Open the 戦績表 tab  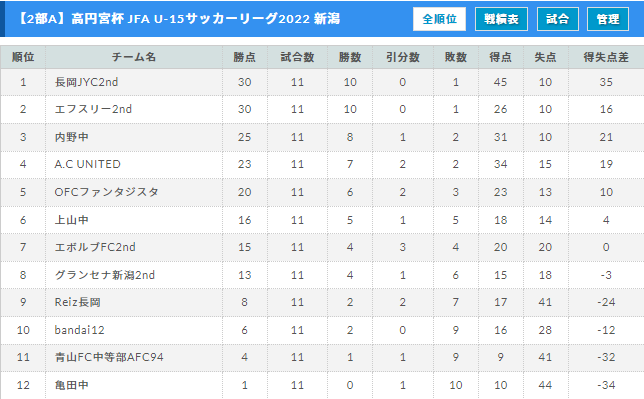501,19
